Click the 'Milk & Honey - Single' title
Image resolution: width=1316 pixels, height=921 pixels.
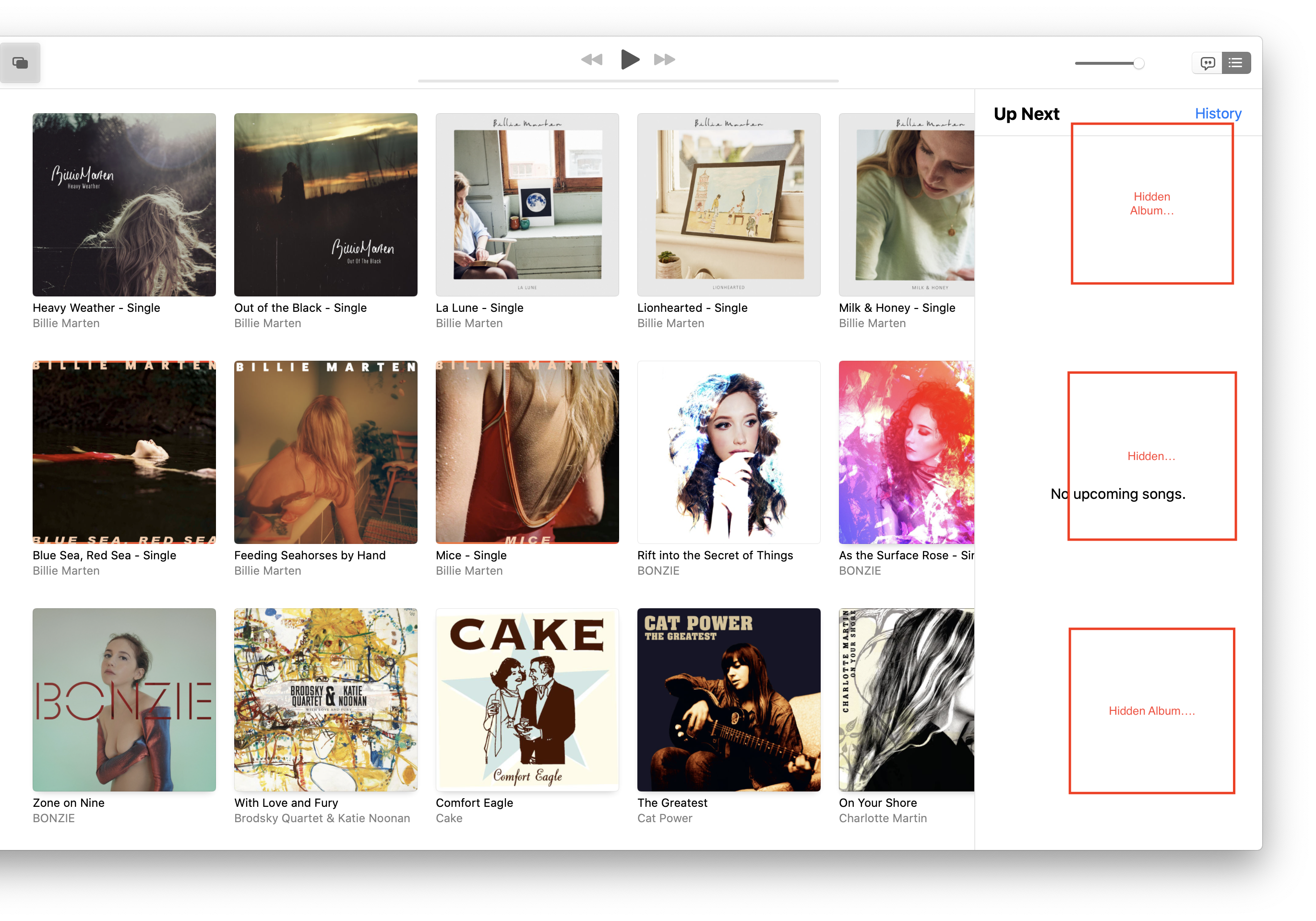pyautogui.click(x=897, y=307)
